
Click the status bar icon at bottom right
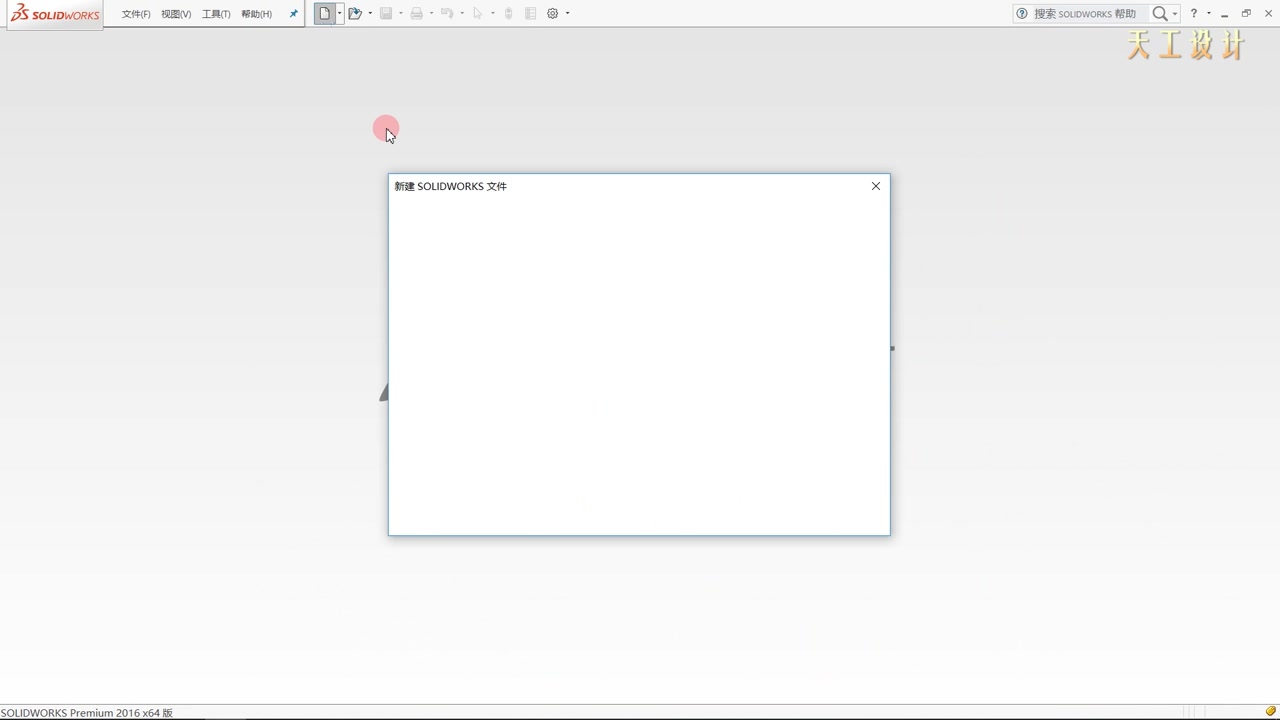1270,712
